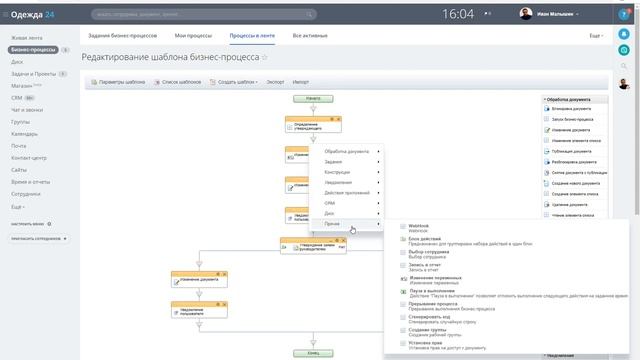Click the Импорт button
The width and height of the screenshot is (640, 360).
point(300,82)
